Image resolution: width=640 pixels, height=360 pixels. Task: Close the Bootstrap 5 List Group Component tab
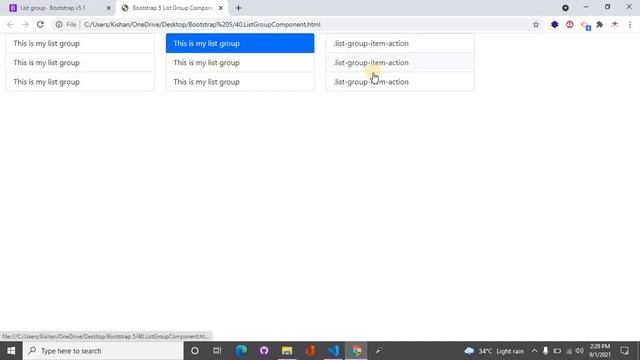click(x=221, y=8)
